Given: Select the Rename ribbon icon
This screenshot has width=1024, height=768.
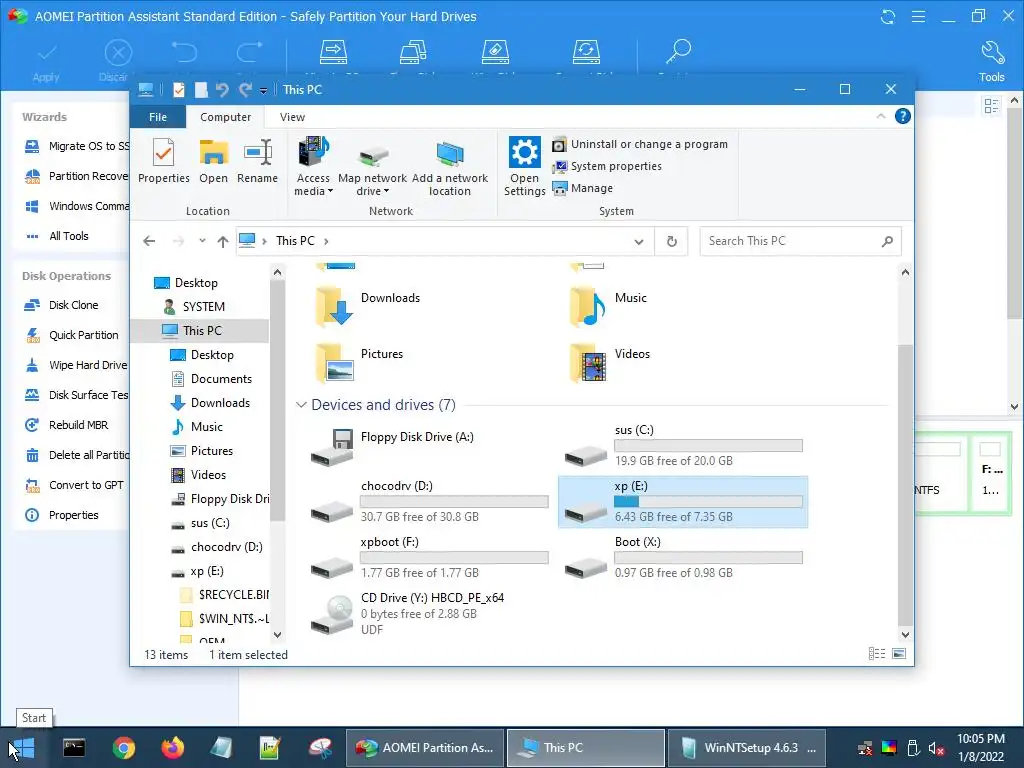Looking at the screenshot, I should coord(257,161).
